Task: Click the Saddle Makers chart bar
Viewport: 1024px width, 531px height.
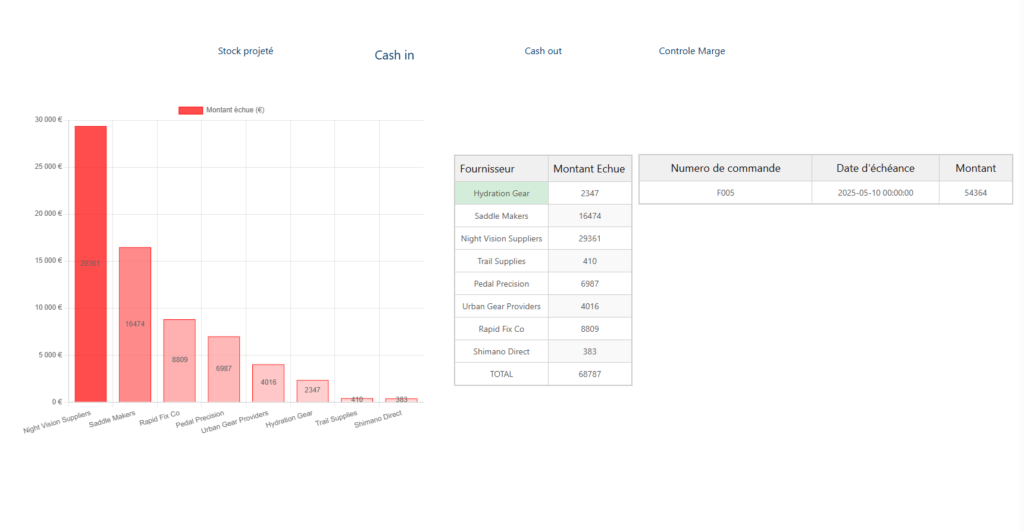Action: click(x=135, y=324)
